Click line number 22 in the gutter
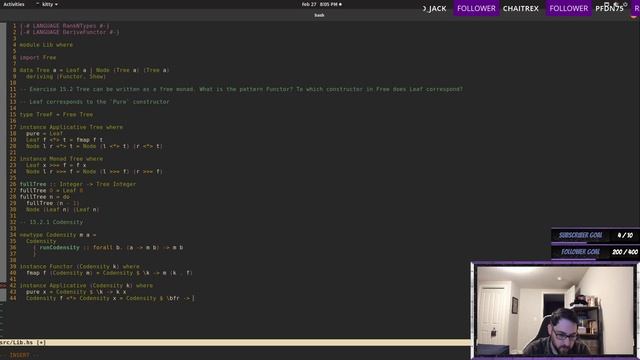The image size is (640, 360). point(13,159)
